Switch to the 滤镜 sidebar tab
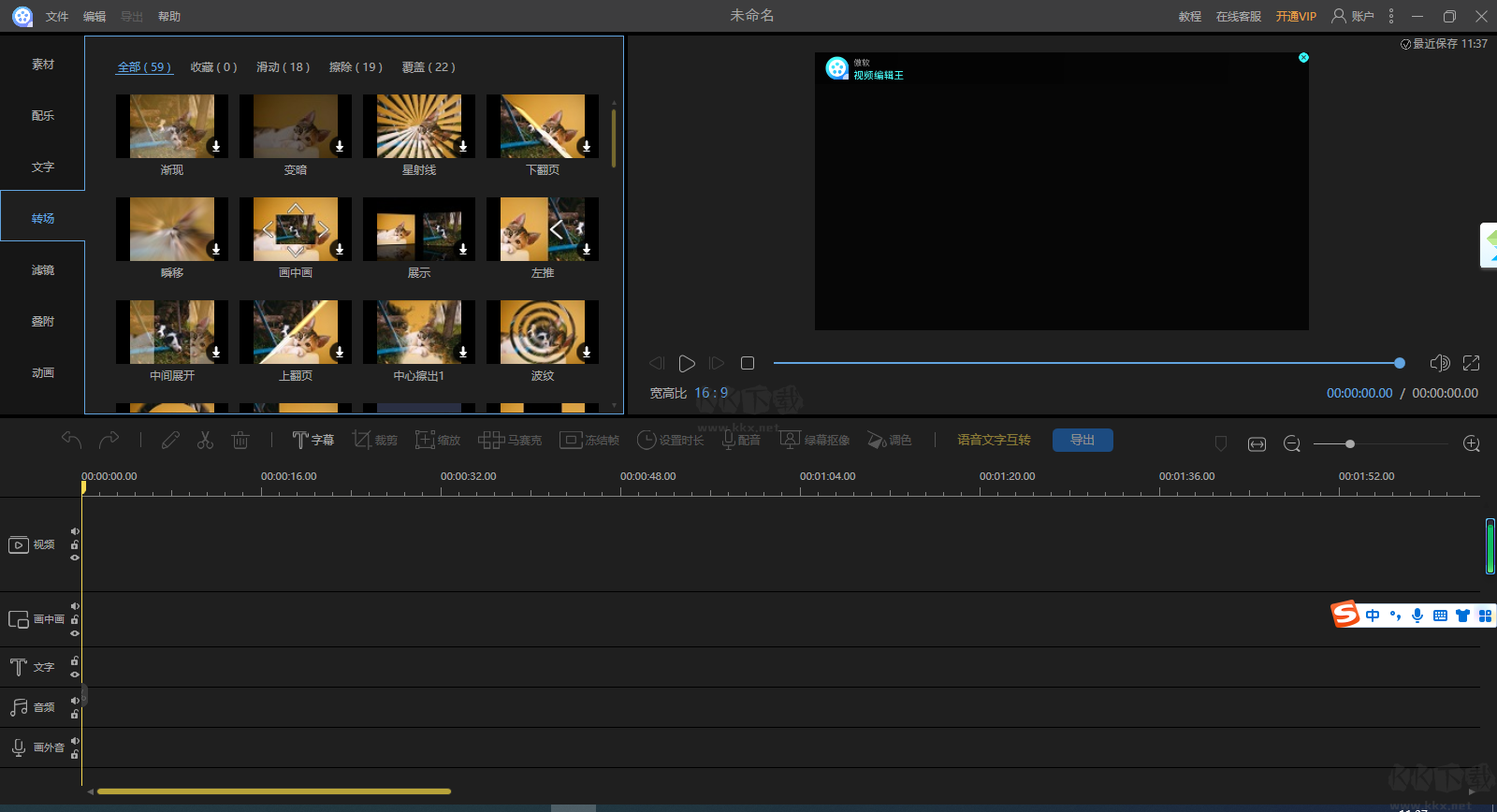The height and width of the screenshot is (812, 1497). 43,270
